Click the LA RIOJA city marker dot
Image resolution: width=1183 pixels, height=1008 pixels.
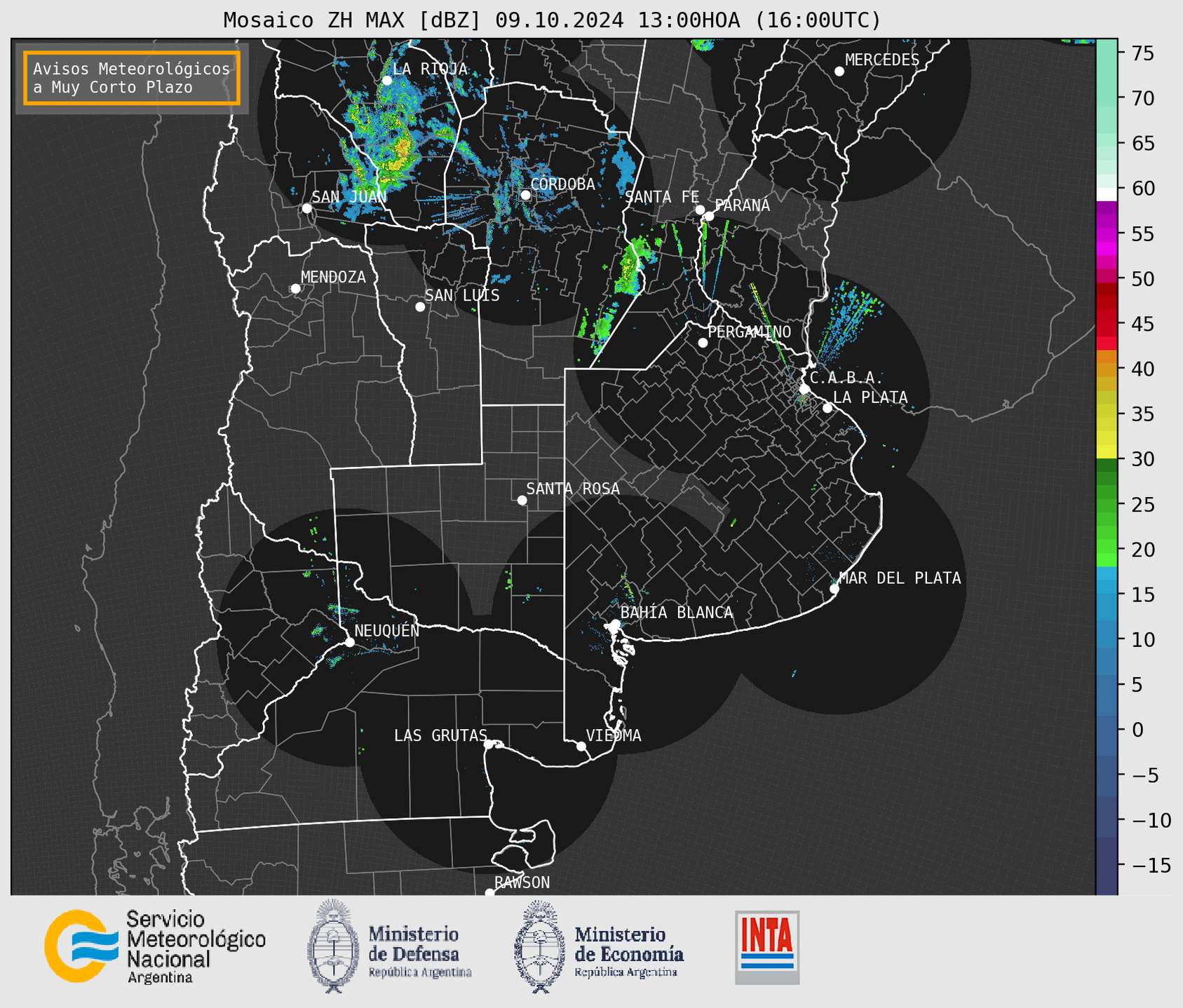pos(387,81)
